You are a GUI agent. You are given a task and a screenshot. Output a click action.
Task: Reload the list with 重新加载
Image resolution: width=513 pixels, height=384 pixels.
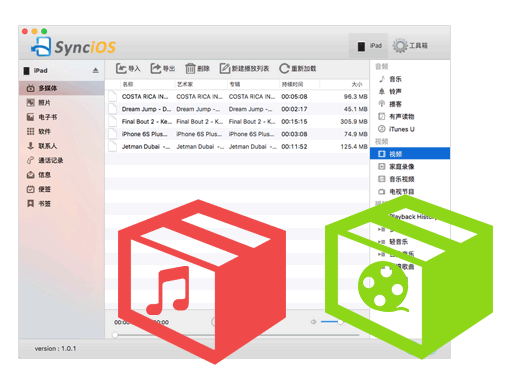(x=298, y=69)
